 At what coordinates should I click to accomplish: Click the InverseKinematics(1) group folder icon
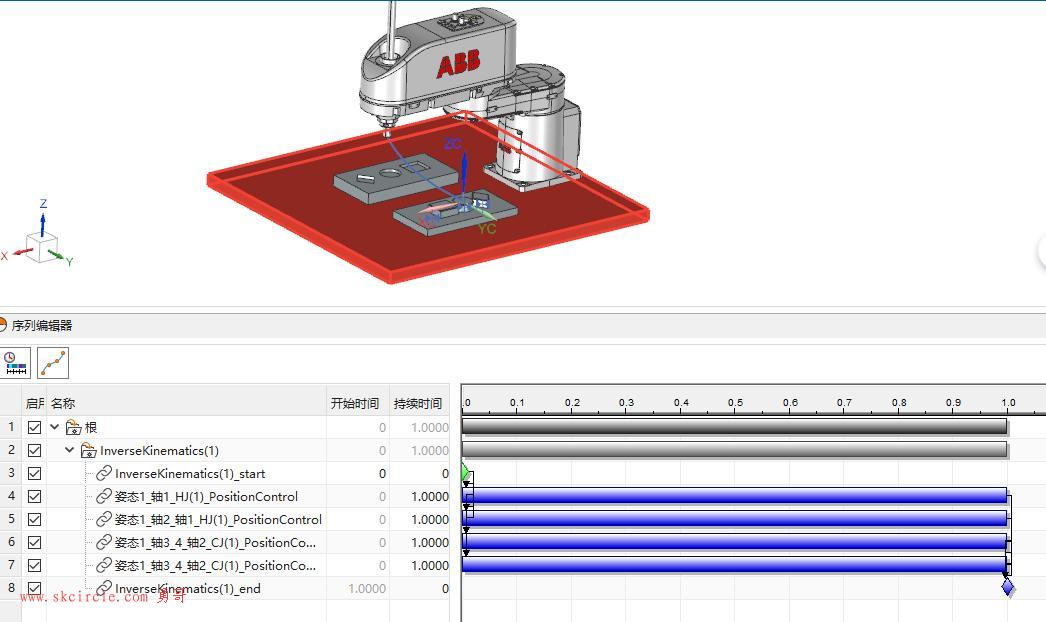(88, 451)
